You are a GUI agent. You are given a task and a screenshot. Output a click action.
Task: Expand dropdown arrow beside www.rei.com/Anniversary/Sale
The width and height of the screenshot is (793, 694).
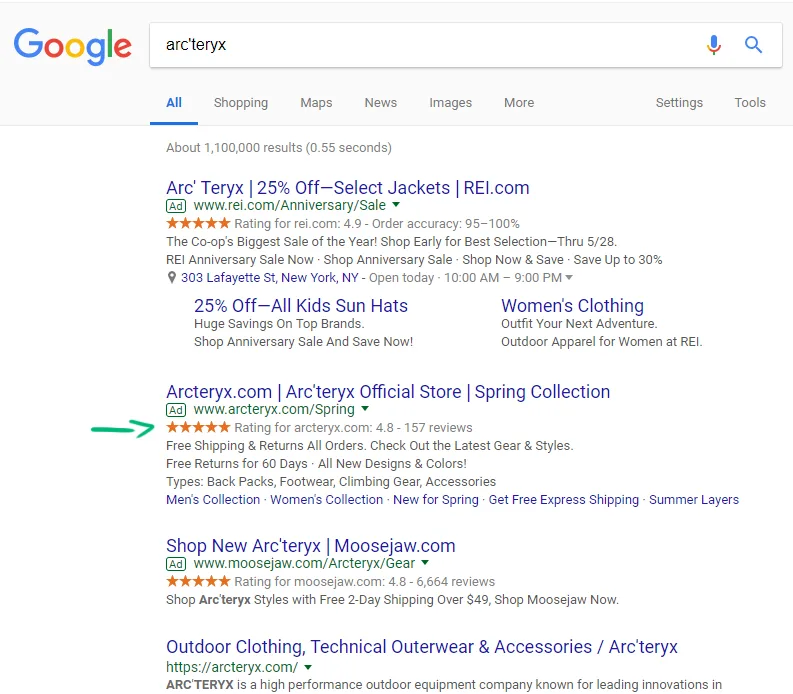click(x=396, y=205)
